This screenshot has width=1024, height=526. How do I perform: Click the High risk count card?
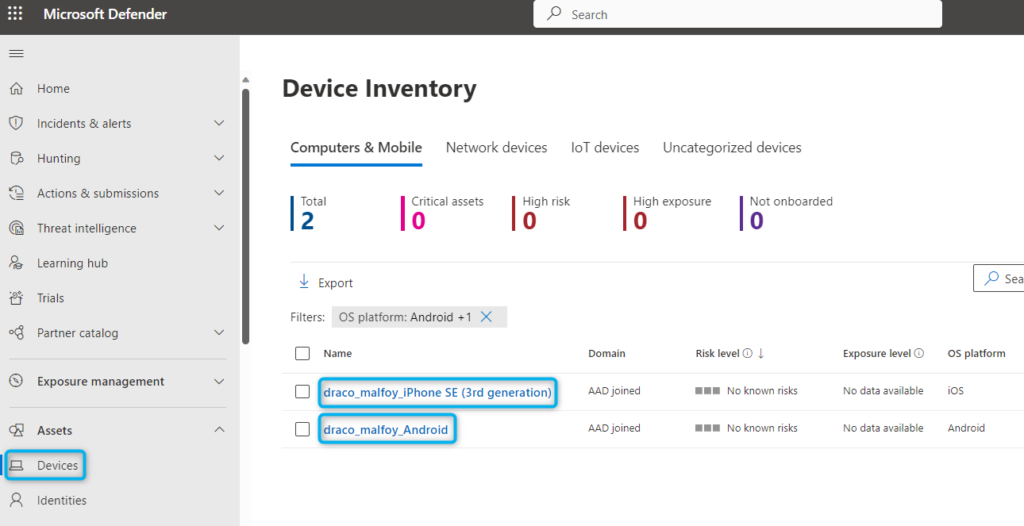(x=541, y=213)
